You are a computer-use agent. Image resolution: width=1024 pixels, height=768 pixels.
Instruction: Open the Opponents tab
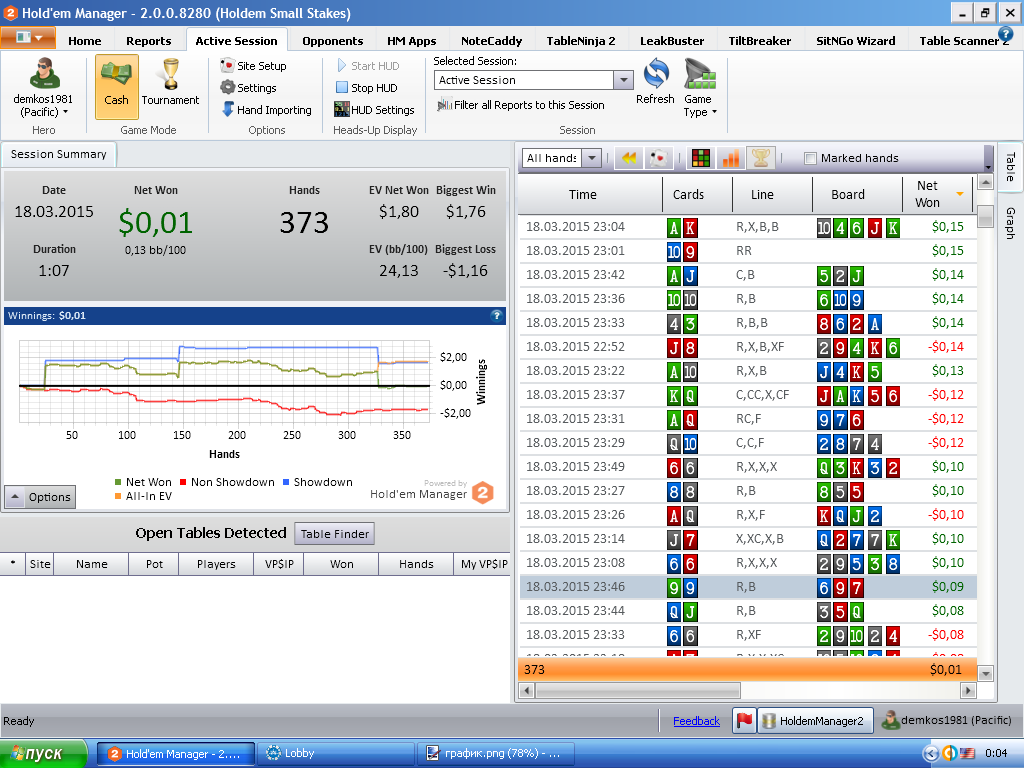(332, 40)
